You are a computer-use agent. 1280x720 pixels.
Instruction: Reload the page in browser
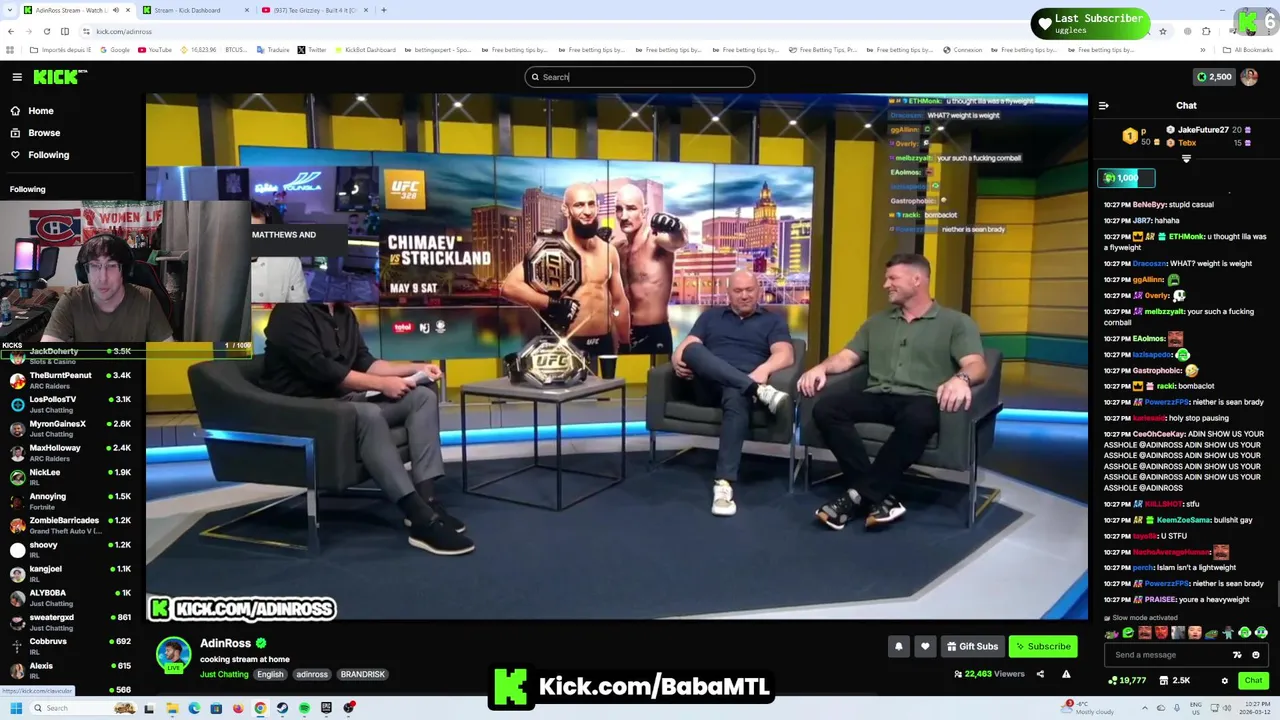[x=46, y=31]
